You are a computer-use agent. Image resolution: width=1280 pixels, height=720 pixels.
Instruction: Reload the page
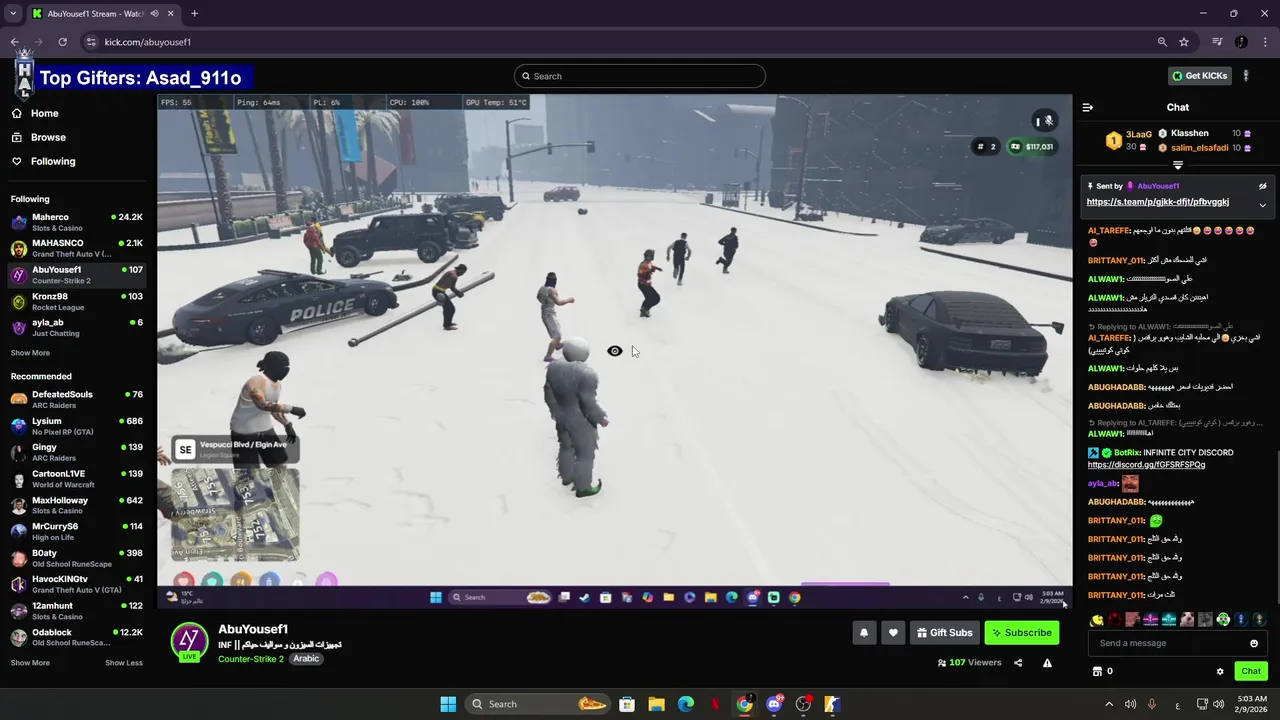[62, 42]
